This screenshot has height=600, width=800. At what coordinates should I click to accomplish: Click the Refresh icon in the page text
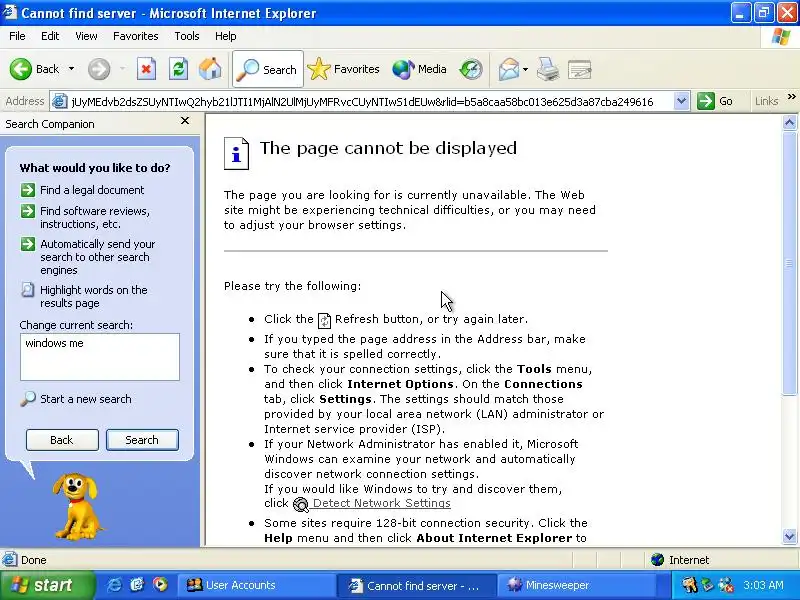tap(324, 320)
